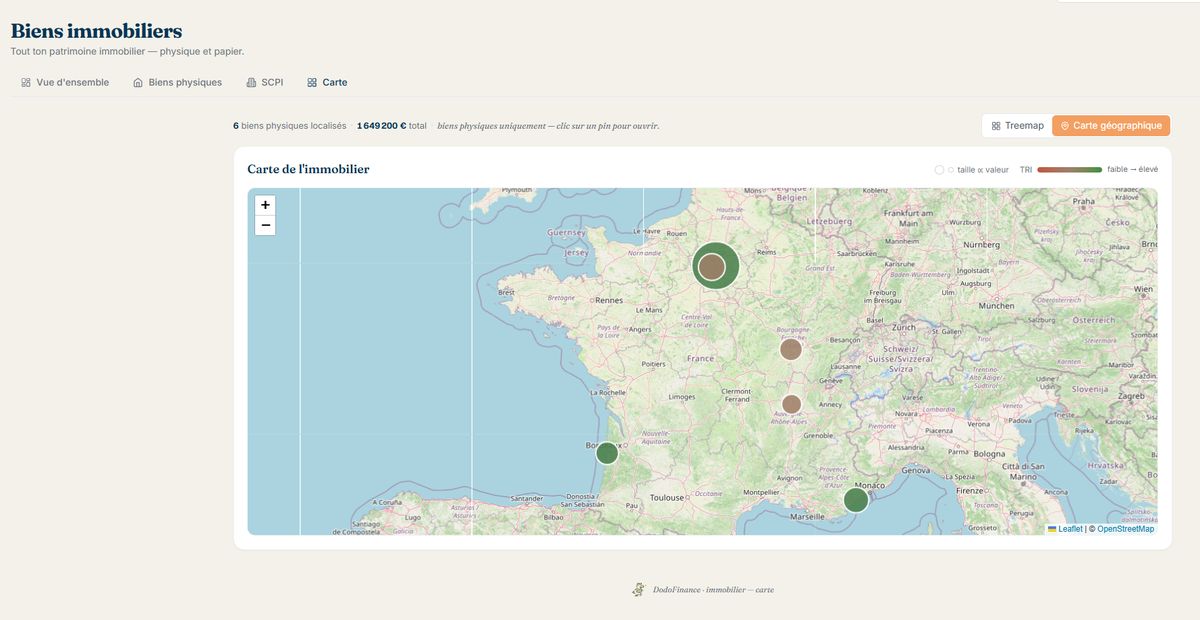Click the 'DodoFinance · immobilier — carte' footer text

tap(713, 590)
